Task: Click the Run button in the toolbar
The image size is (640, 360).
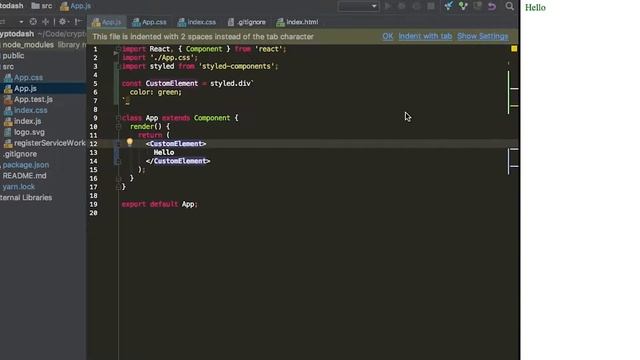Action: 388,6
